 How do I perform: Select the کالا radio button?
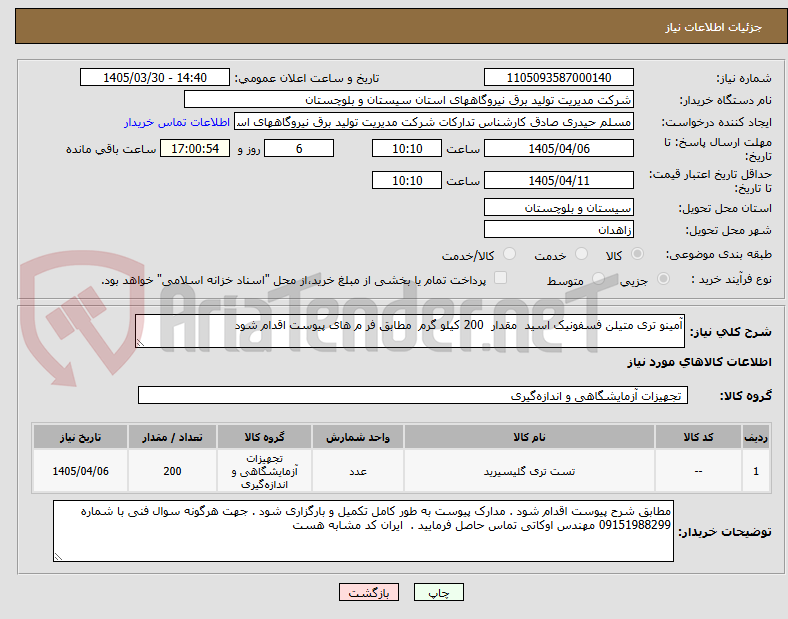pyautogui.click(x=637, y=254)
